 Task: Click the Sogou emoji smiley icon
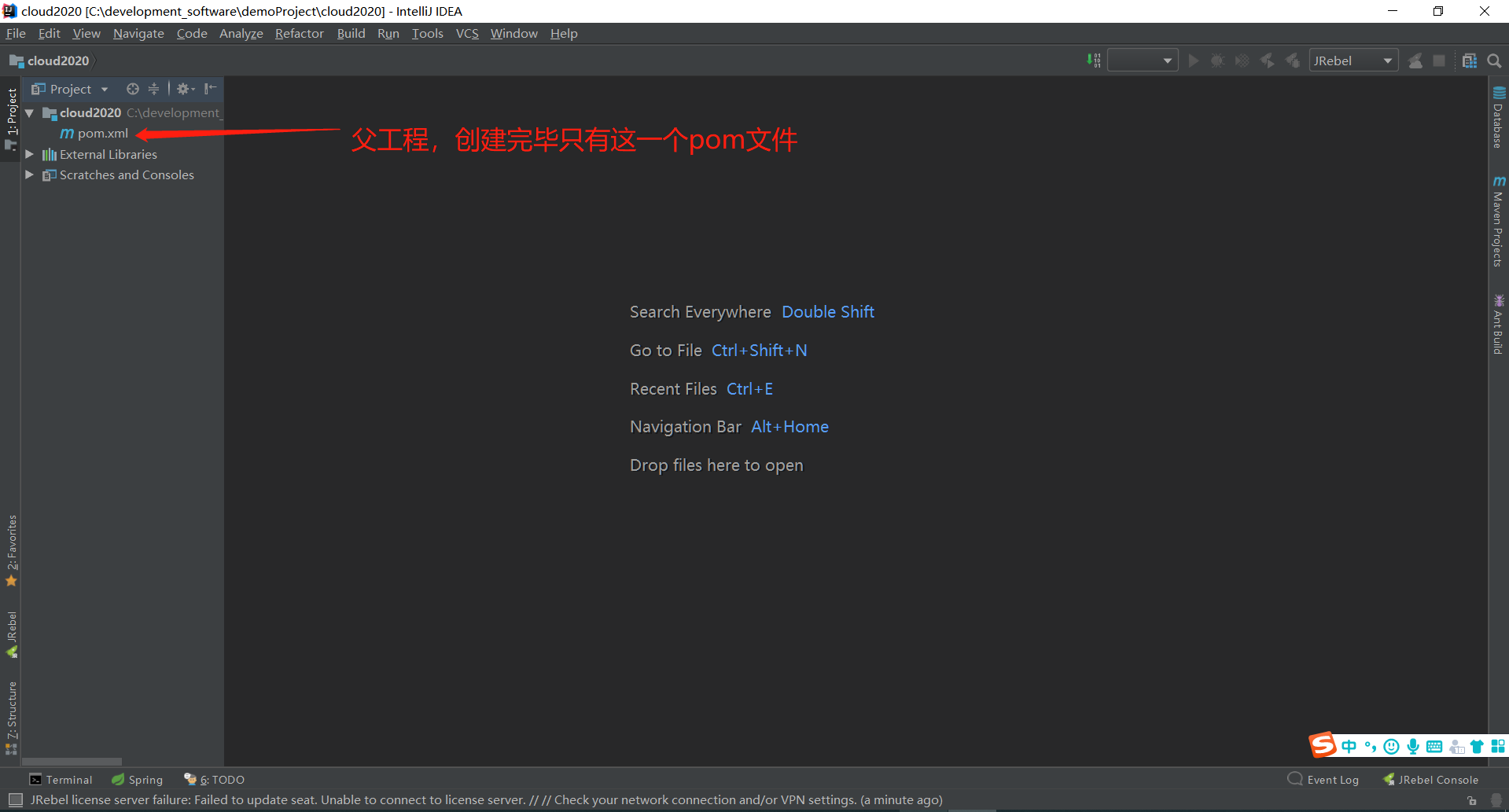point(1391,747)
